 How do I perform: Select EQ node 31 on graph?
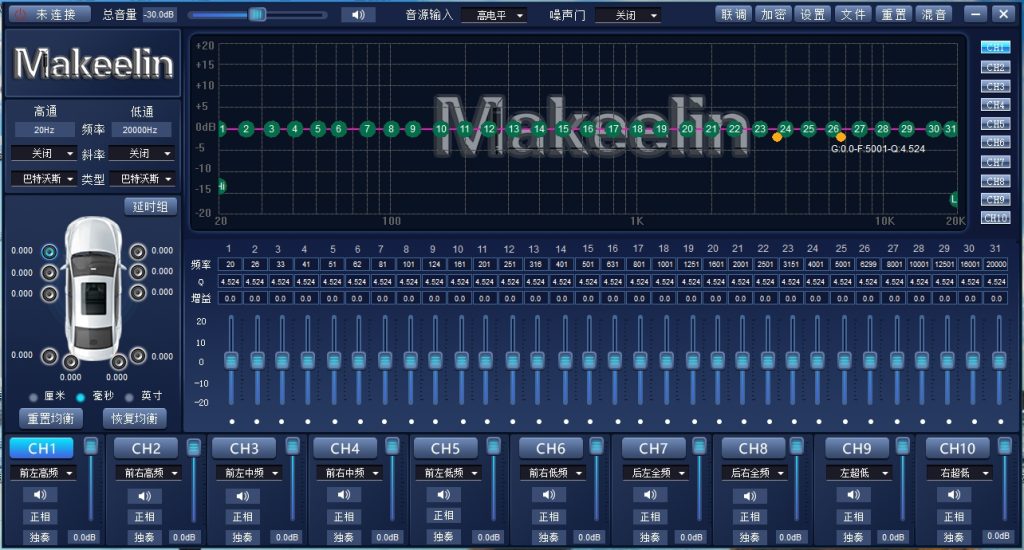point(950,129)
